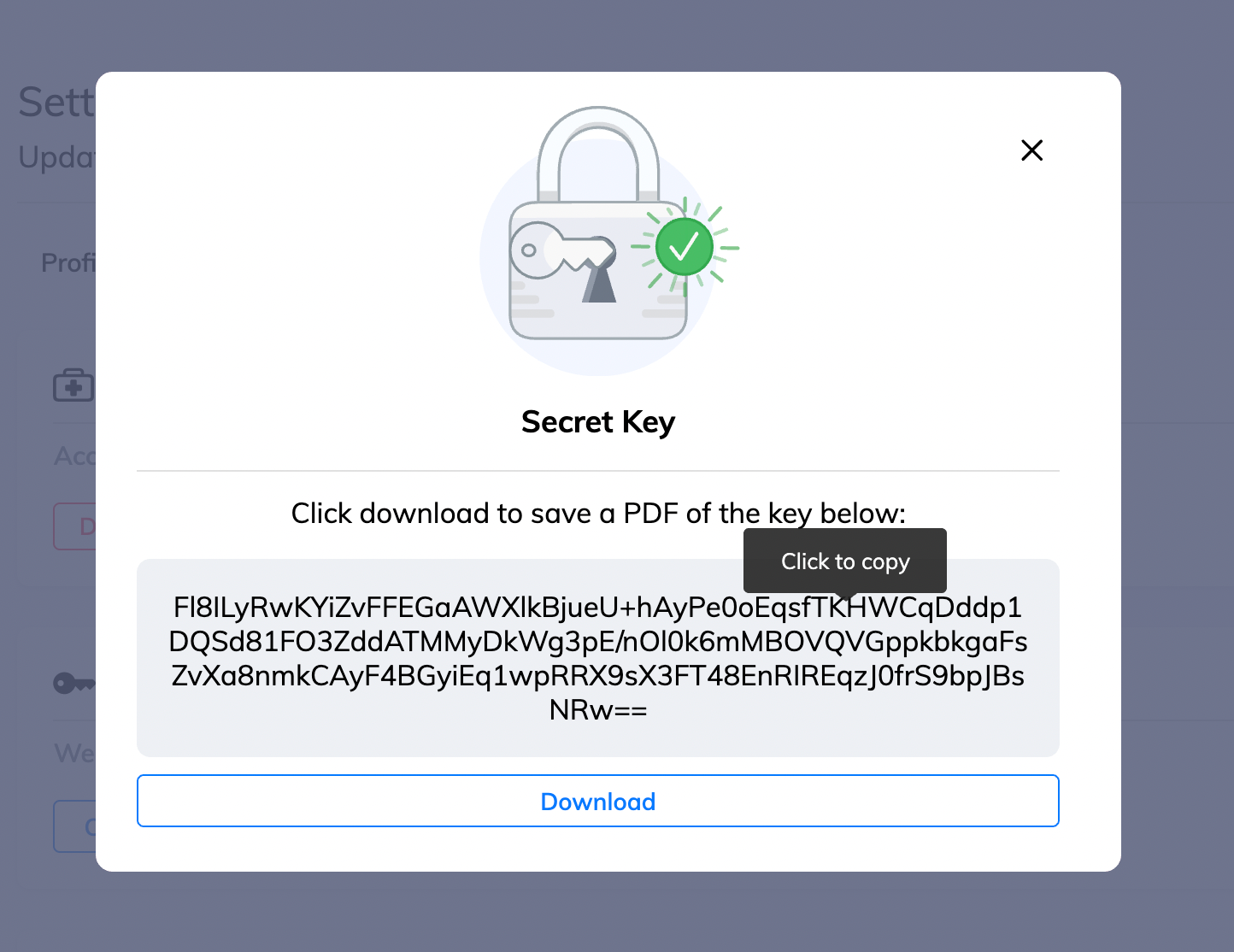Image resolution: width=1234 pixels, height=952 pixels.
Task: Click Download to save the key PDF
Action: (x=597, y=801)
